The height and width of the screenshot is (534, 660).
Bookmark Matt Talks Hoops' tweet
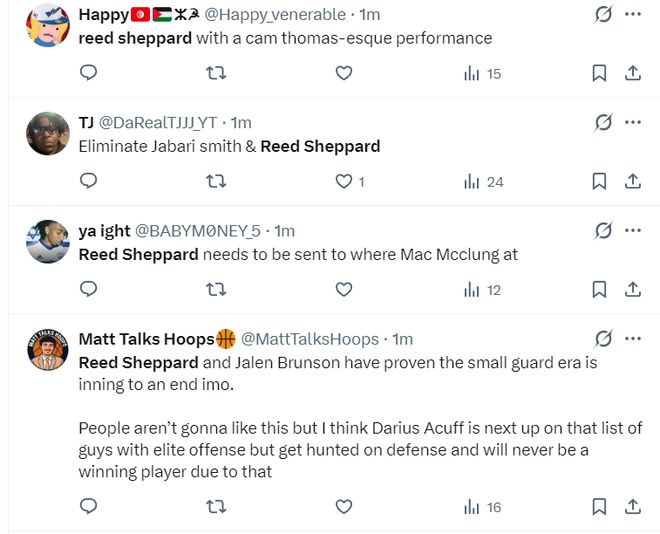(599, 507)
